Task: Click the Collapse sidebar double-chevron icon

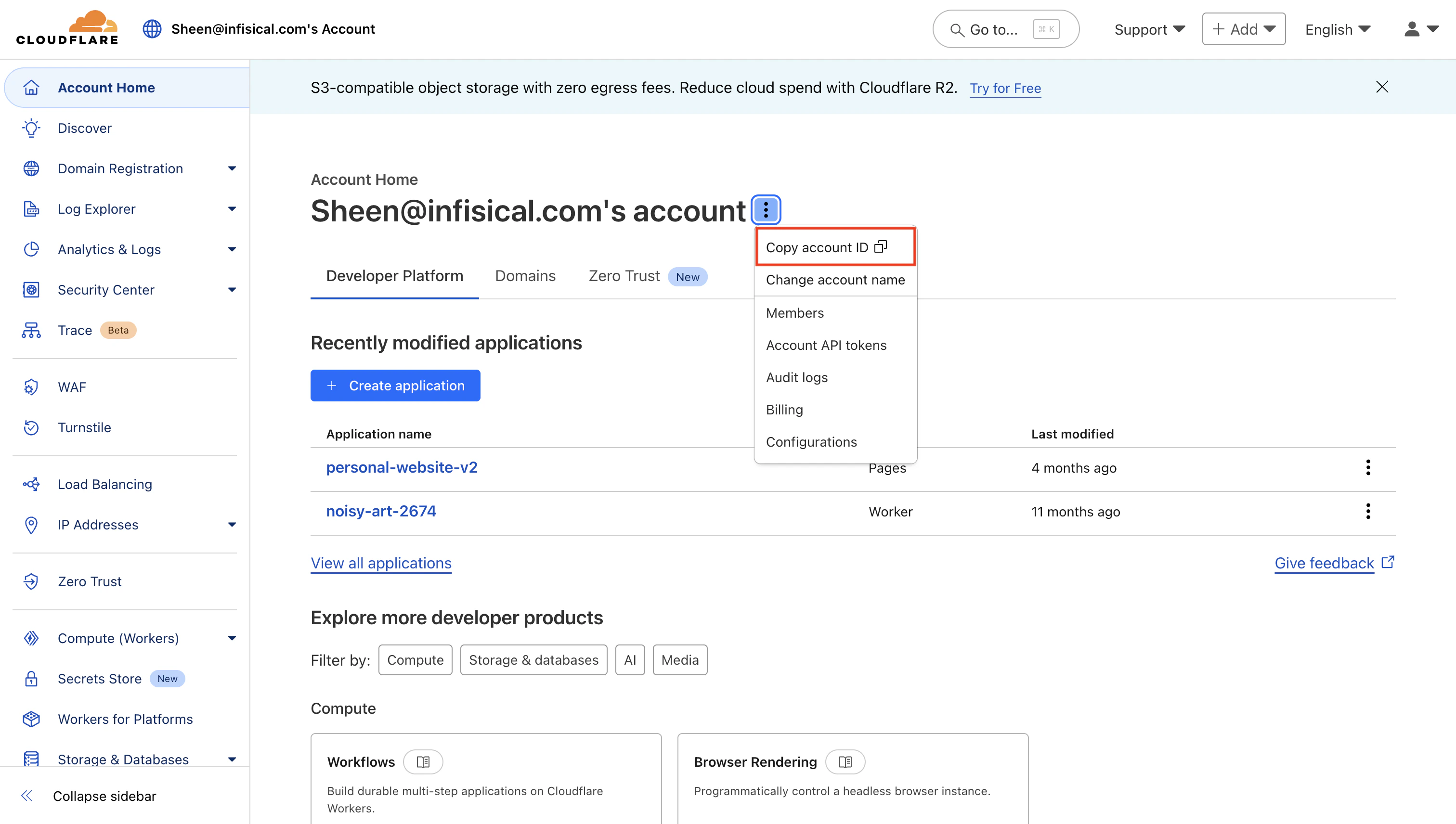Action: click(x=26, y=796)
